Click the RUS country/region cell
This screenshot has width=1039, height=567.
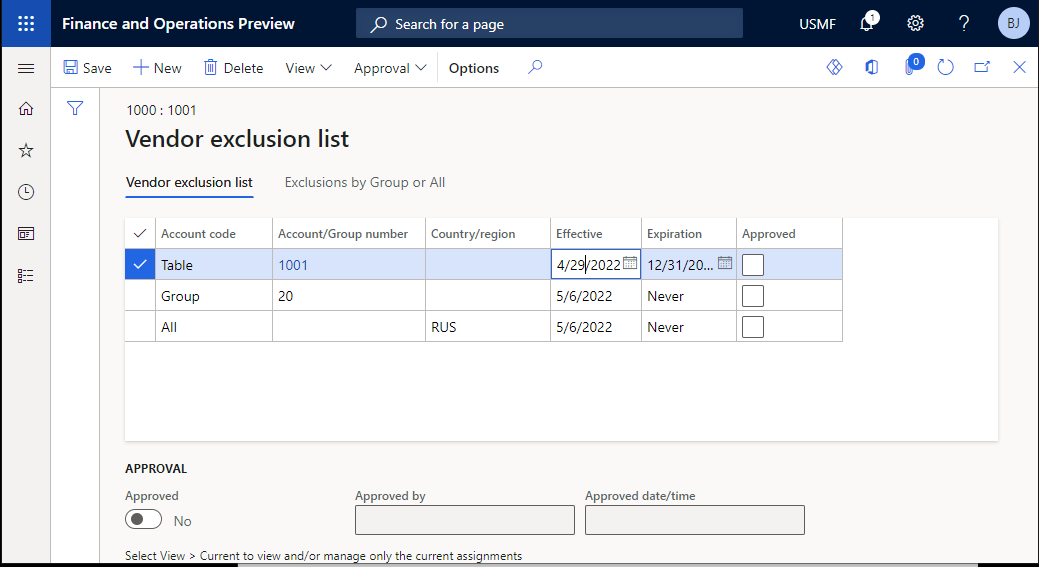coord(488,327)
